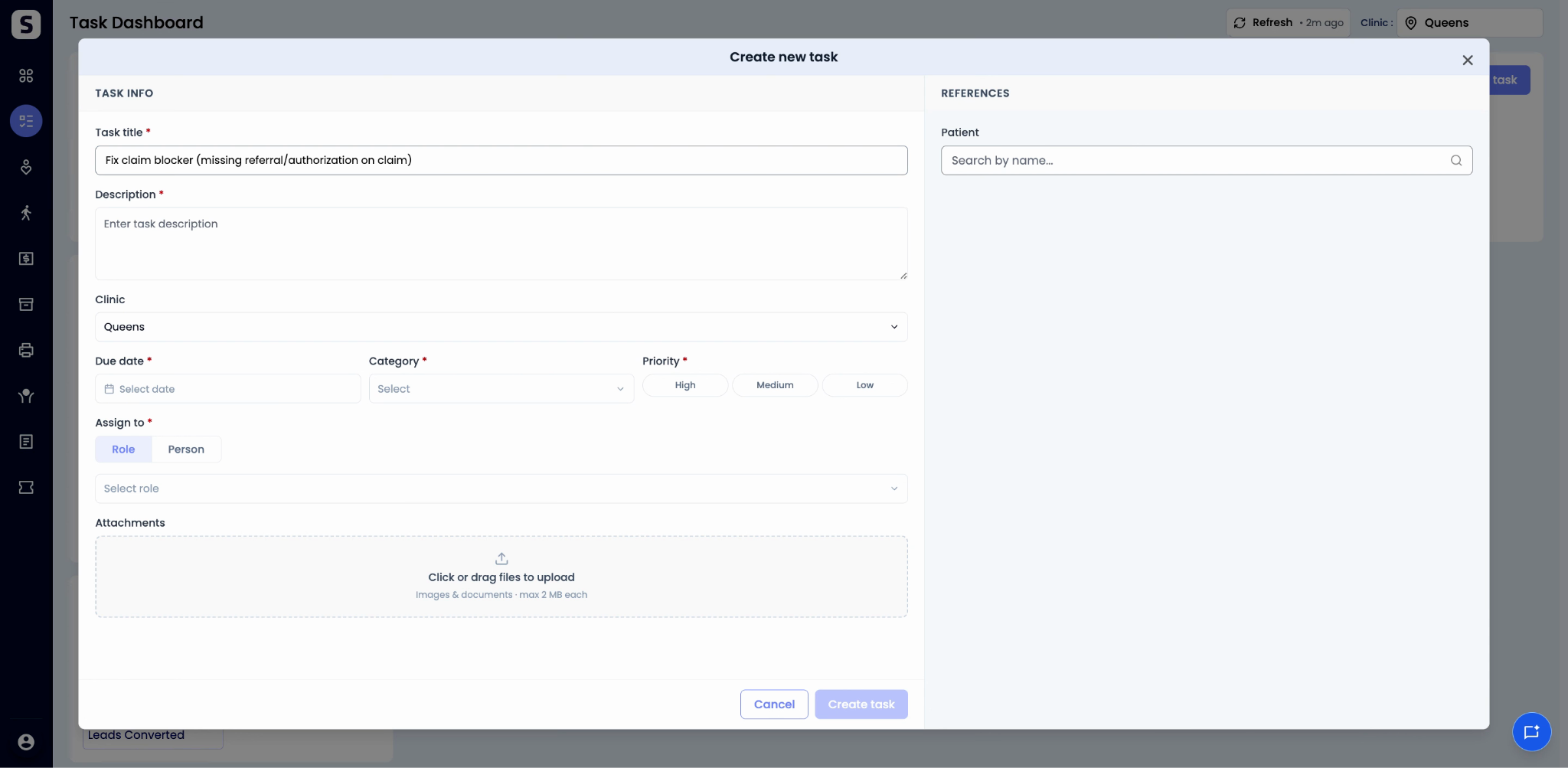
Task: Click the Task title input field
Action: 501,160
